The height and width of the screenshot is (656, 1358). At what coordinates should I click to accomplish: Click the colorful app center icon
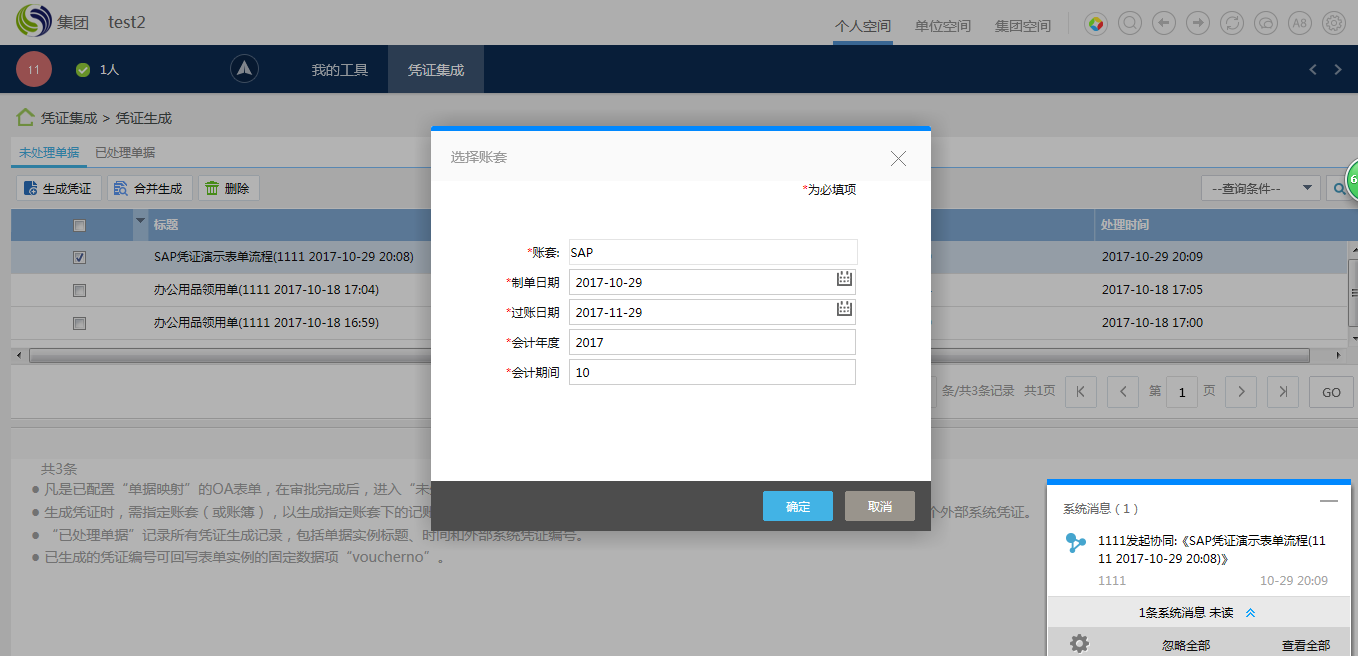click(1097, 23)
